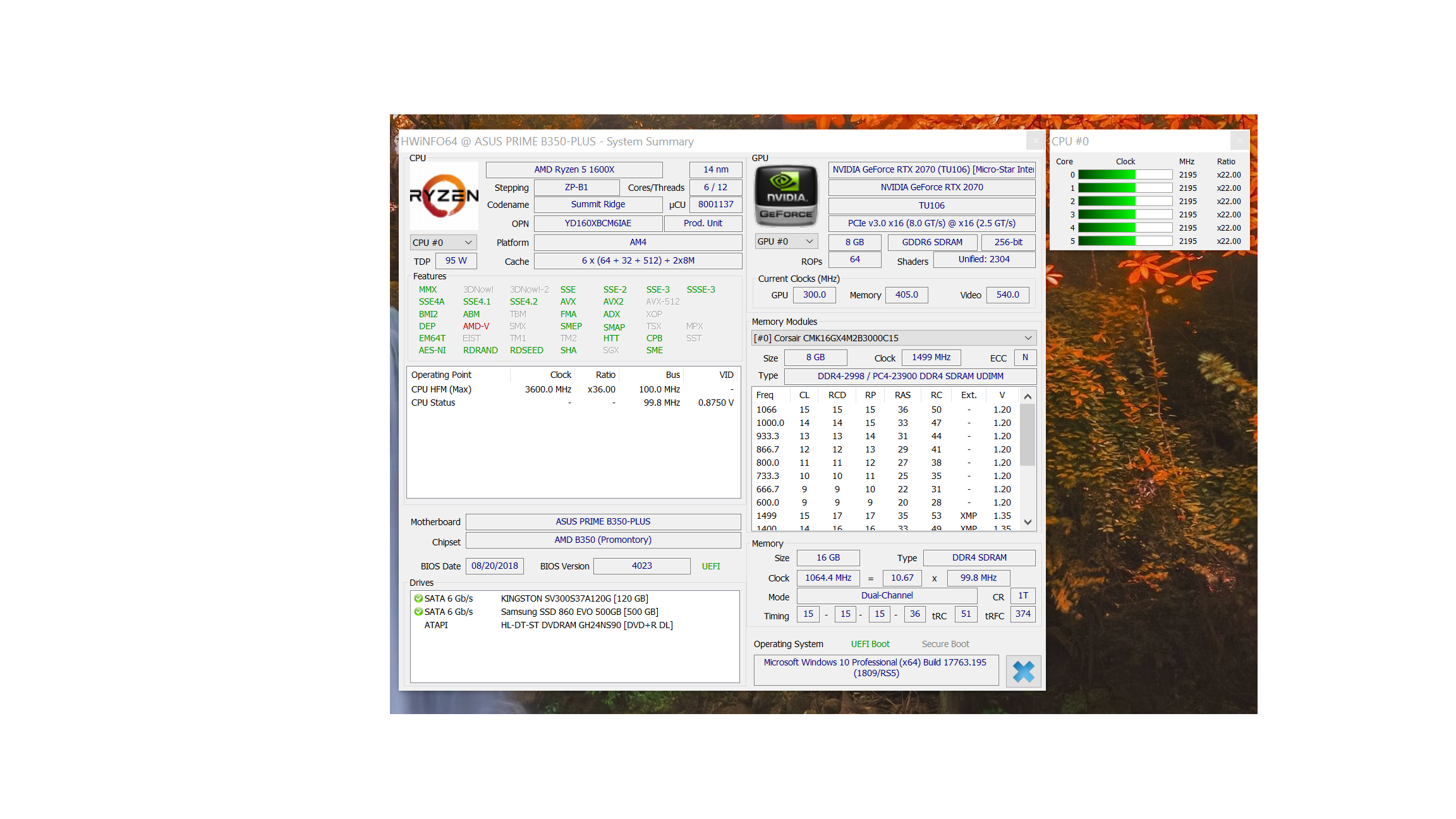Screen dimensions: 1456x819
Task: Select the HL-DT-ST DVDRAM drive entry
Action: tap(586, 625)
